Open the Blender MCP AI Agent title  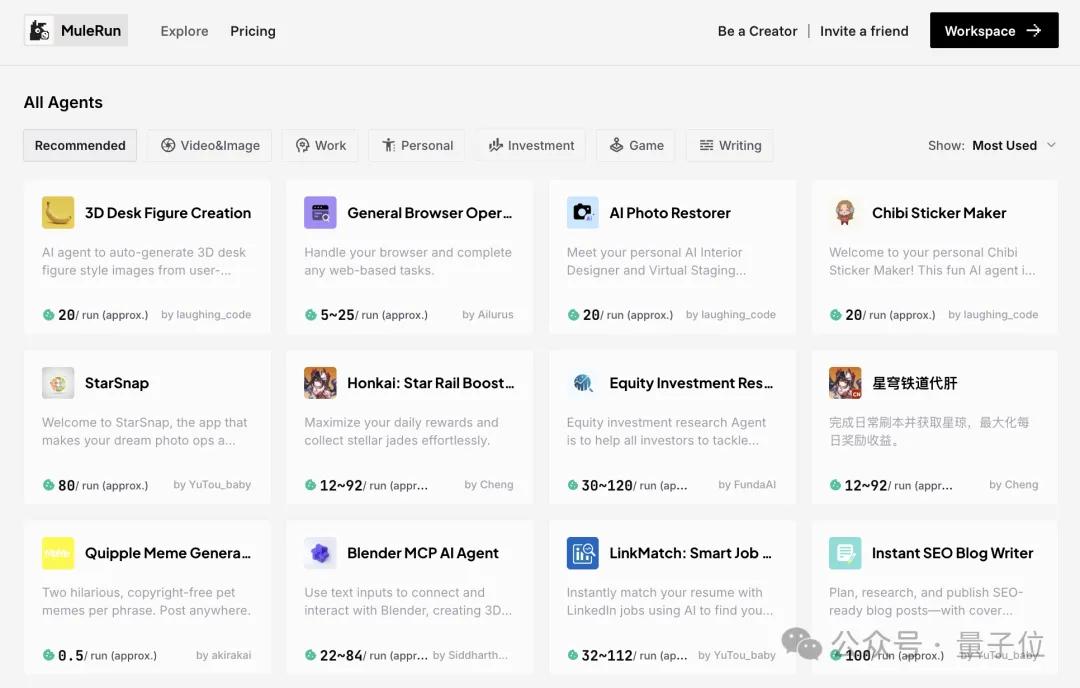423,553
